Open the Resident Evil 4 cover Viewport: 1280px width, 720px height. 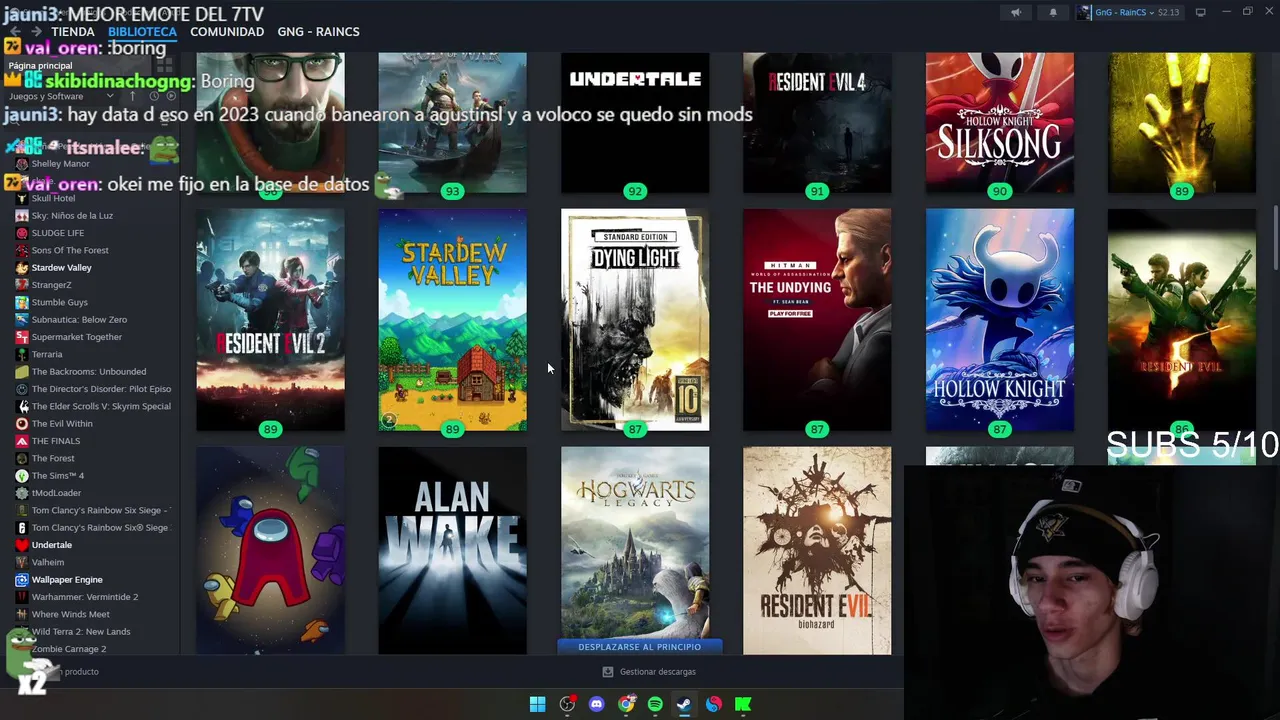pos(817,122)
